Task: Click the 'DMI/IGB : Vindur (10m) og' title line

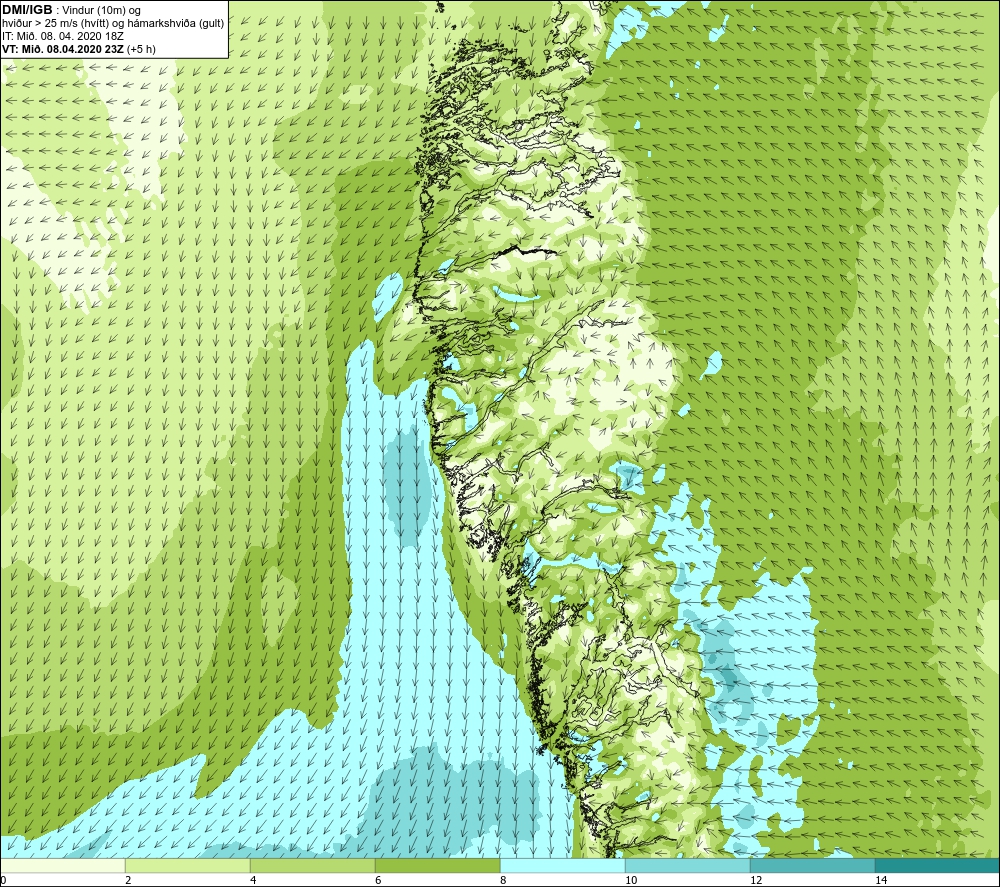Action: click(x=71, y=11)
